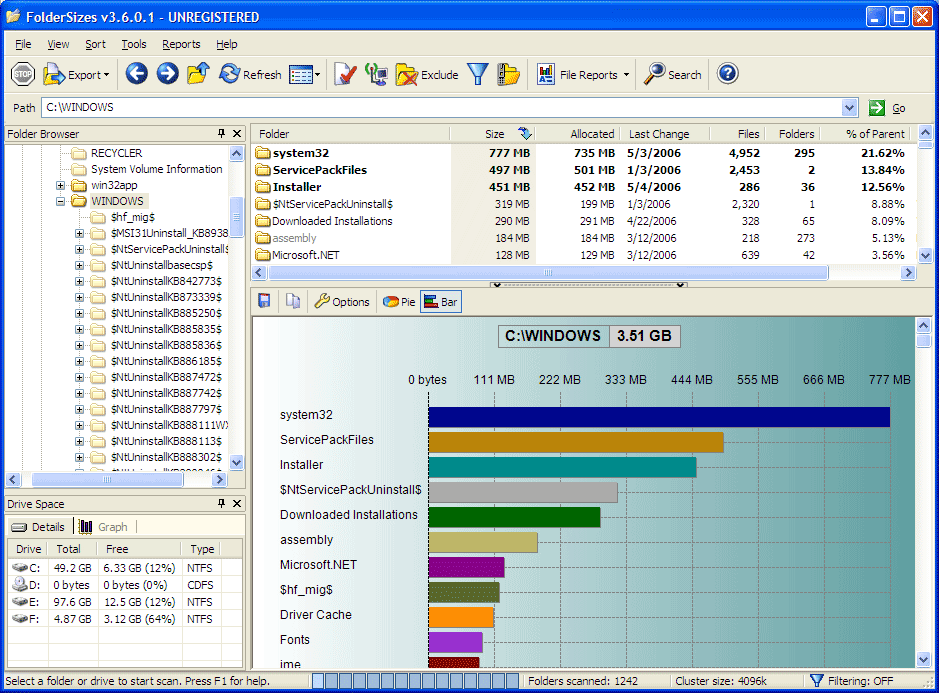
Task: Pin the Folder Browser panel
Action: [x=222, y=133]
